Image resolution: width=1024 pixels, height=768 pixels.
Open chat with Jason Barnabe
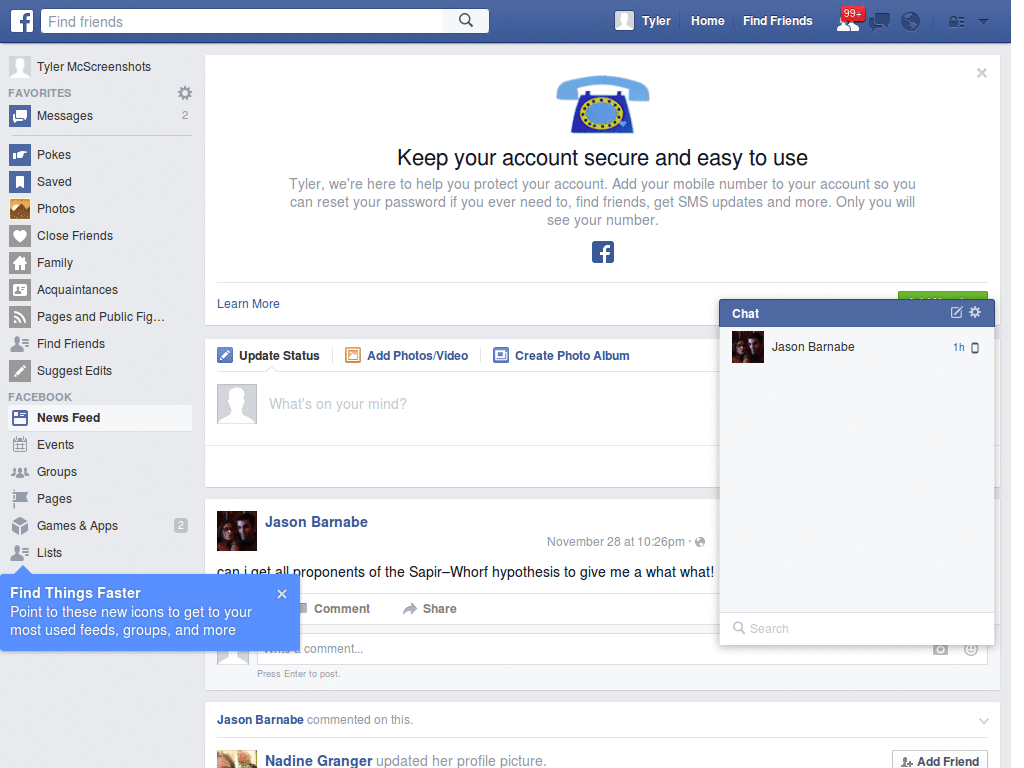(x=857, y=347)
